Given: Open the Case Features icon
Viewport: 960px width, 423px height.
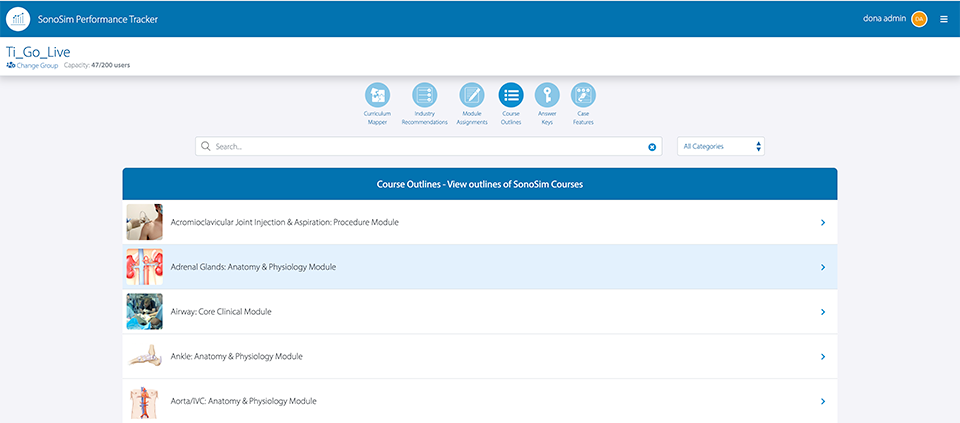Looking at the screenshot, I should click(x=583, y=95).
